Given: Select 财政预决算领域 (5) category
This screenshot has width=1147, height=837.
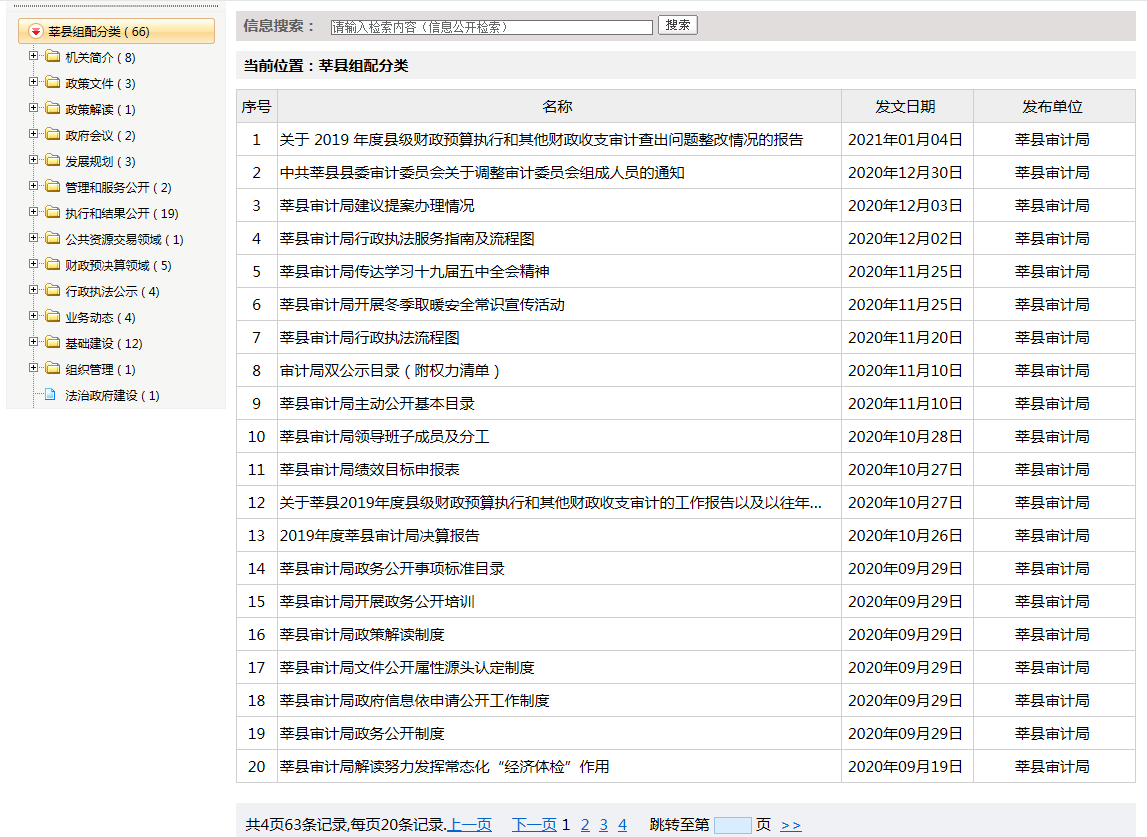Looking at the screenshot, I should point(119,266).
